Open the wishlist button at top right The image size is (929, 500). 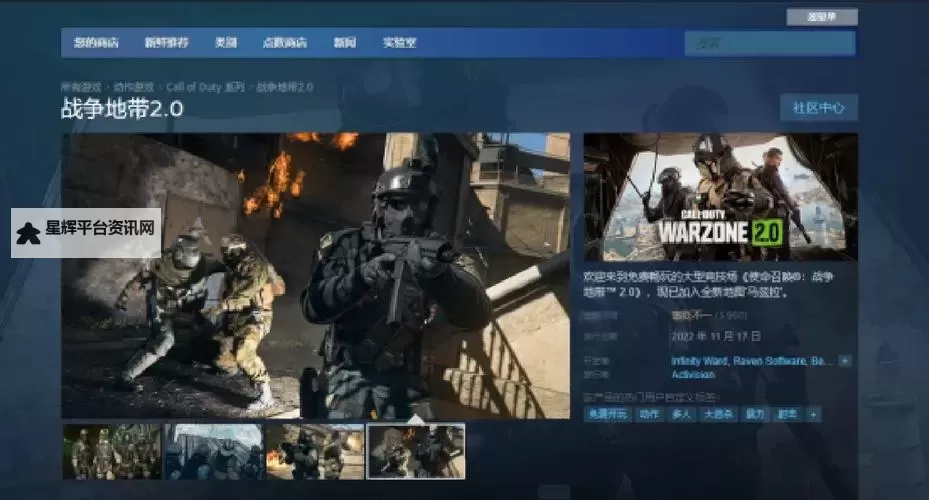pos(822,17)
